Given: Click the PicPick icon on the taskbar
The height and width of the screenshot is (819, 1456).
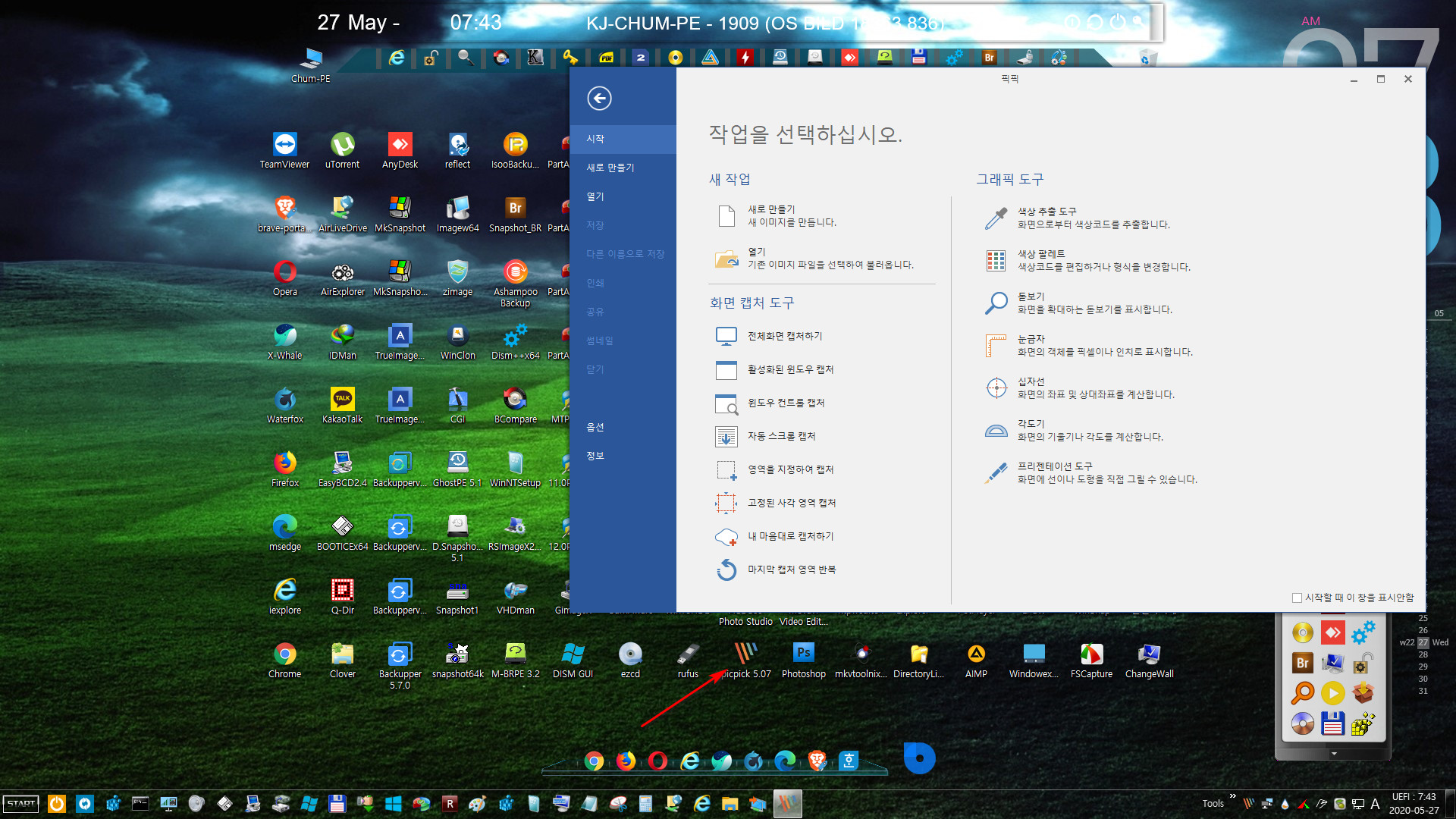Looking at the screenshot, I should coord(788,804).
